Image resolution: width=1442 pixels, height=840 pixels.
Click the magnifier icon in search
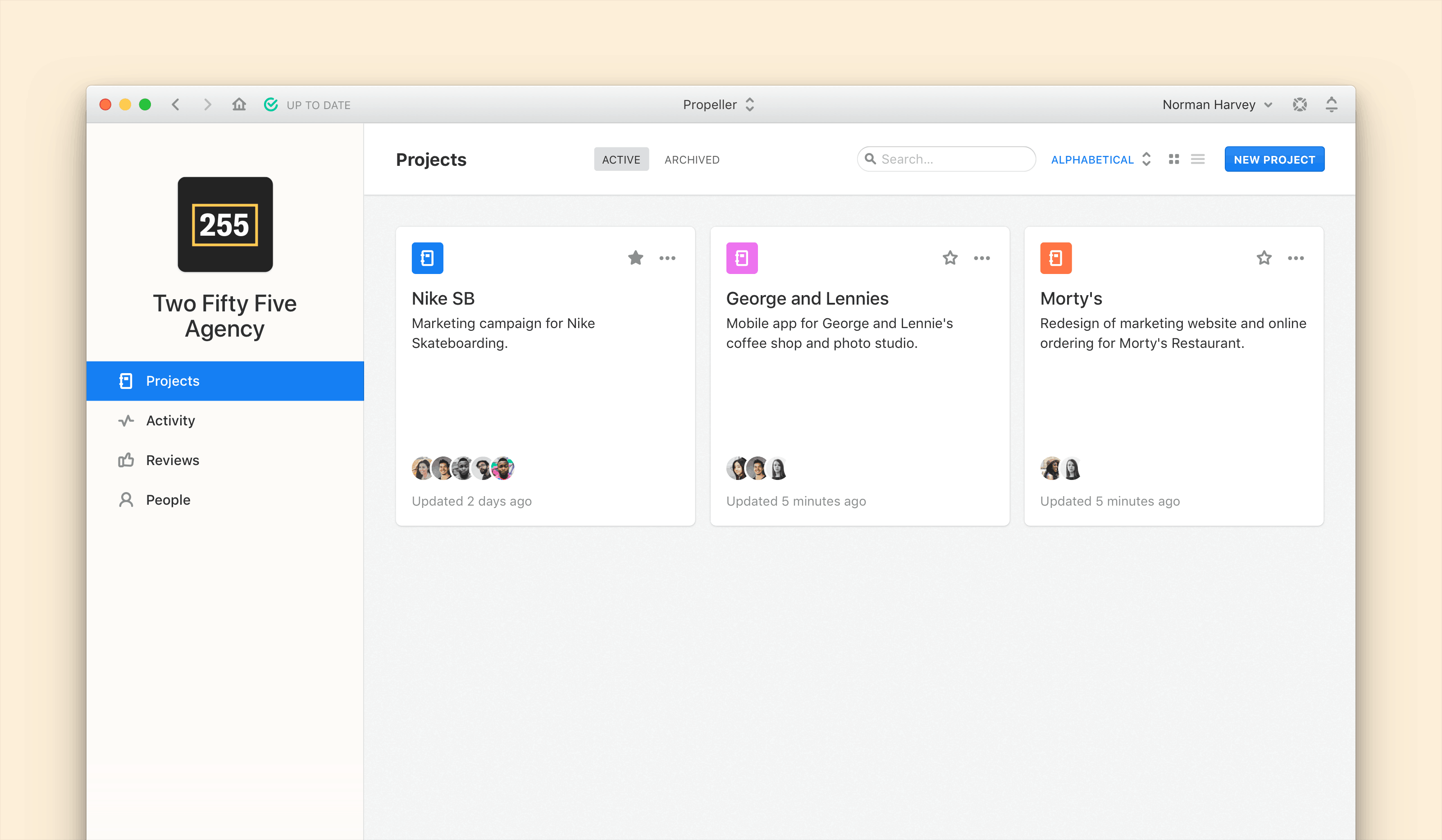click(870, 159)
